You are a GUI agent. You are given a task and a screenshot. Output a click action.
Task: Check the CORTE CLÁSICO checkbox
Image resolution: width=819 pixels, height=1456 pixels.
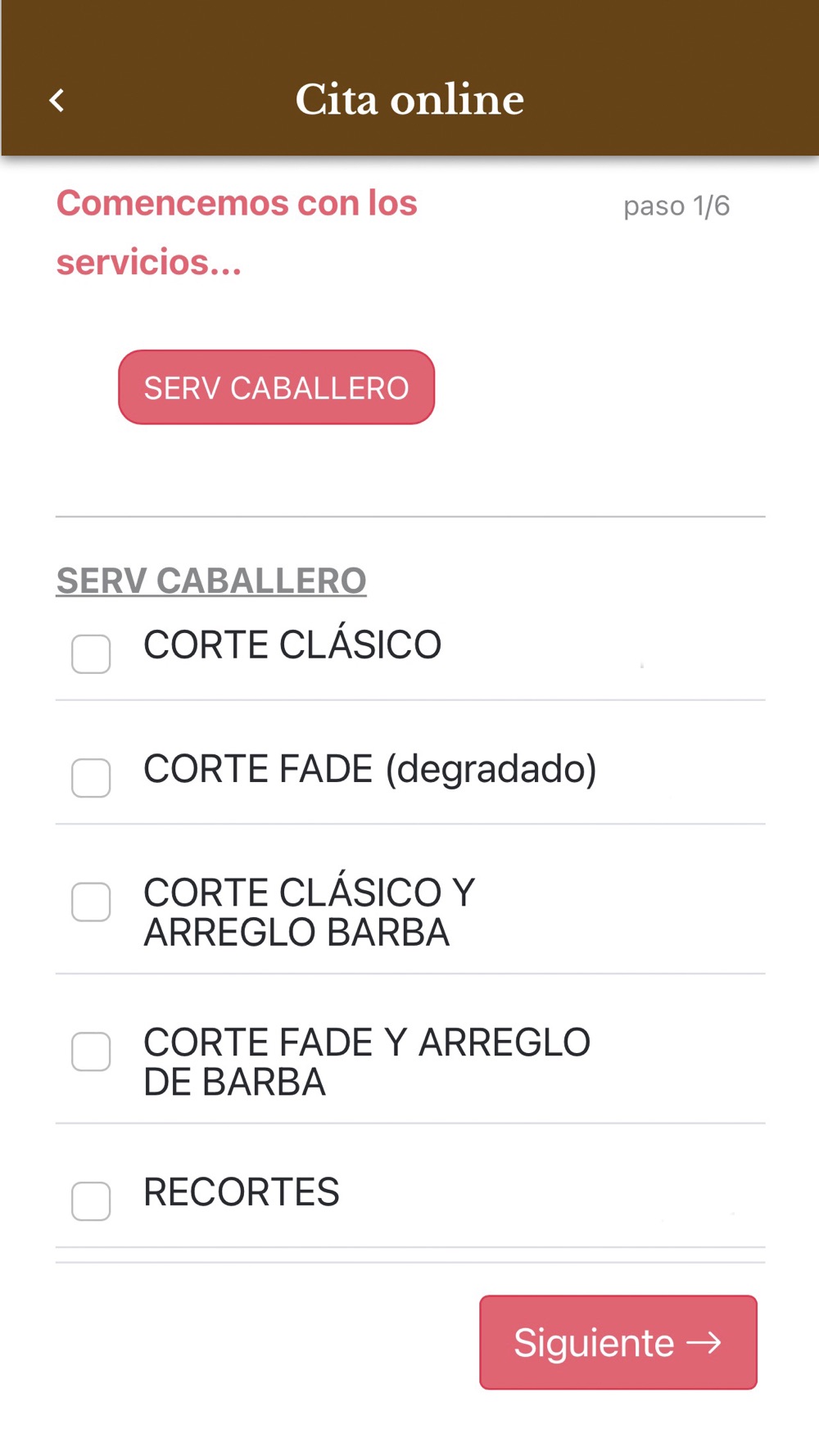91,654
